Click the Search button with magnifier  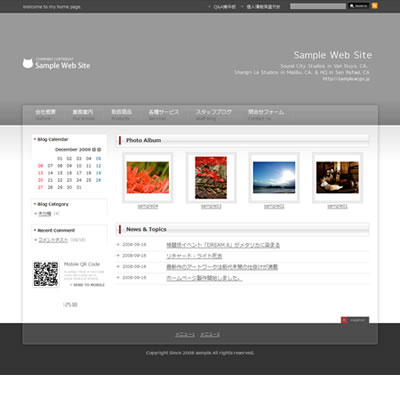[x=359, y=6]
